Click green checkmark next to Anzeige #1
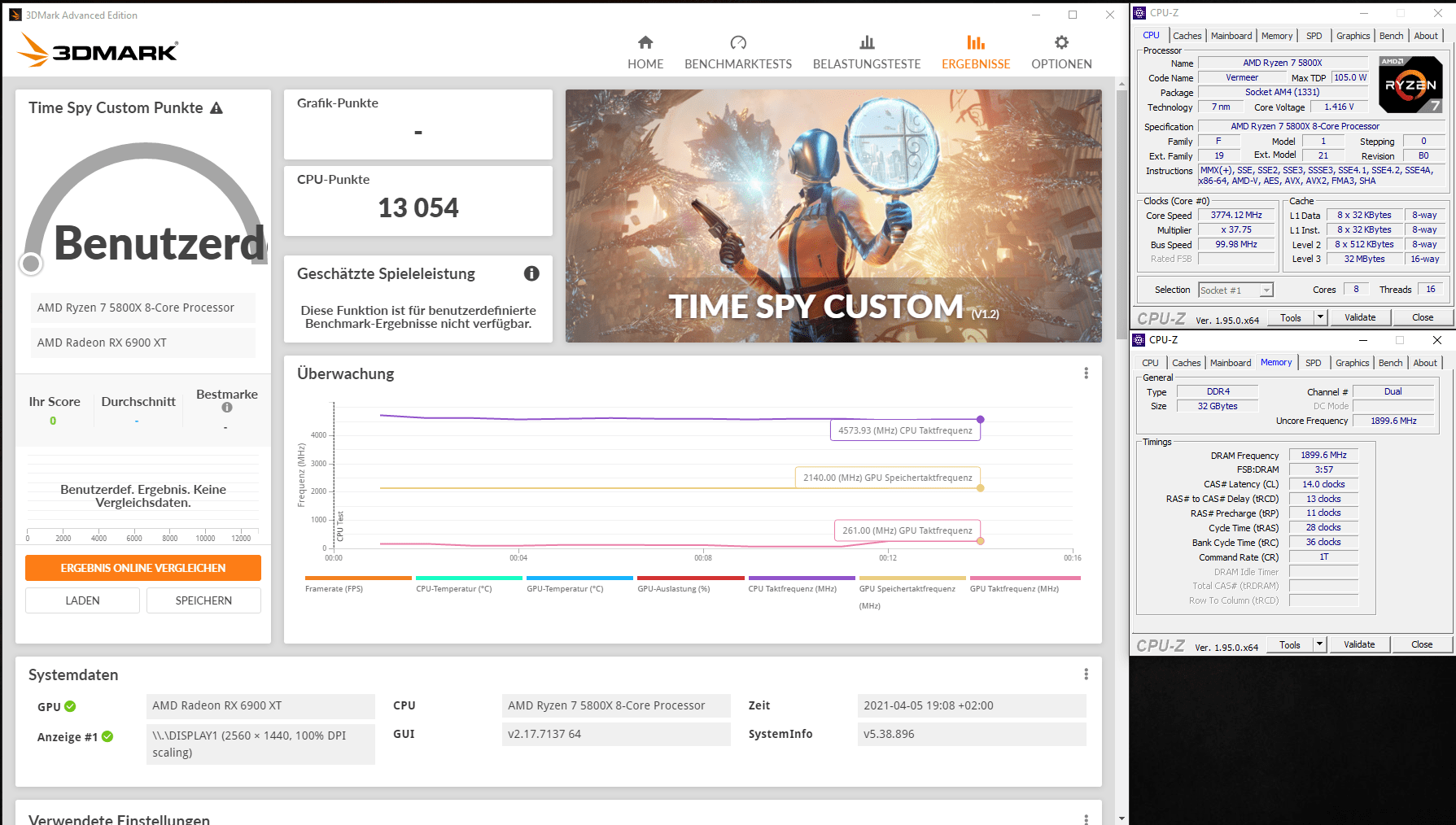Image resolution: width=1456 pixels, height=825 pixels. (107, 736)
